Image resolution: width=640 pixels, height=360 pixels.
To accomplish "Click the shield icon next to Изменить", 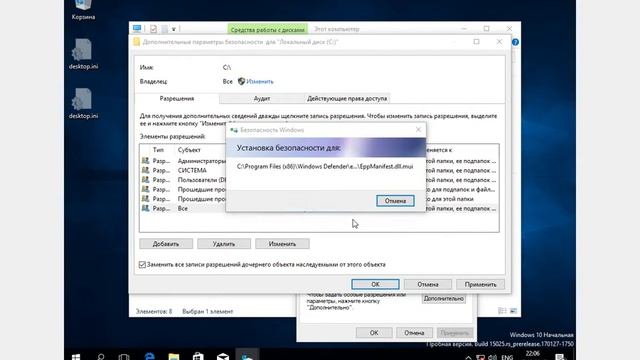I will (x=241, y=81).
